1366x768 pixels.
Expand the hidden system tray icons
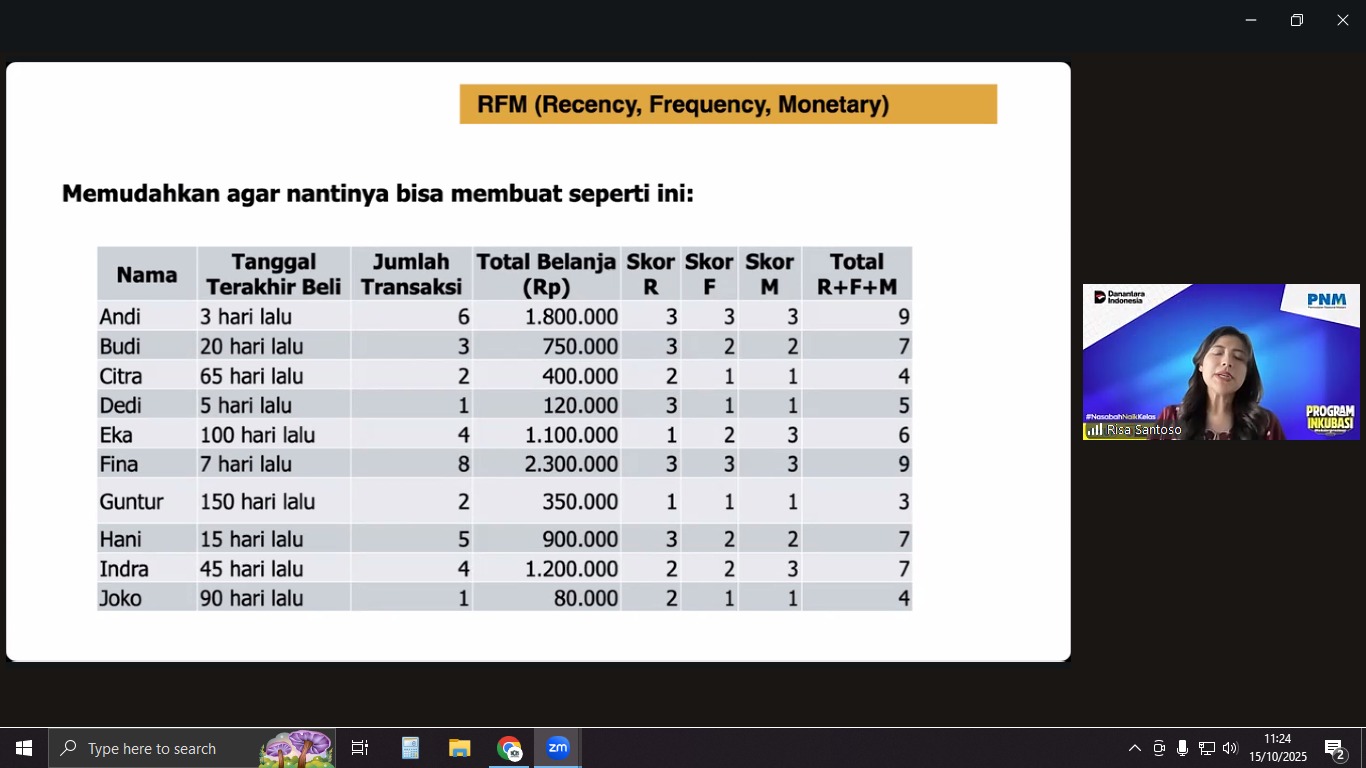(x=1134, y=748)
